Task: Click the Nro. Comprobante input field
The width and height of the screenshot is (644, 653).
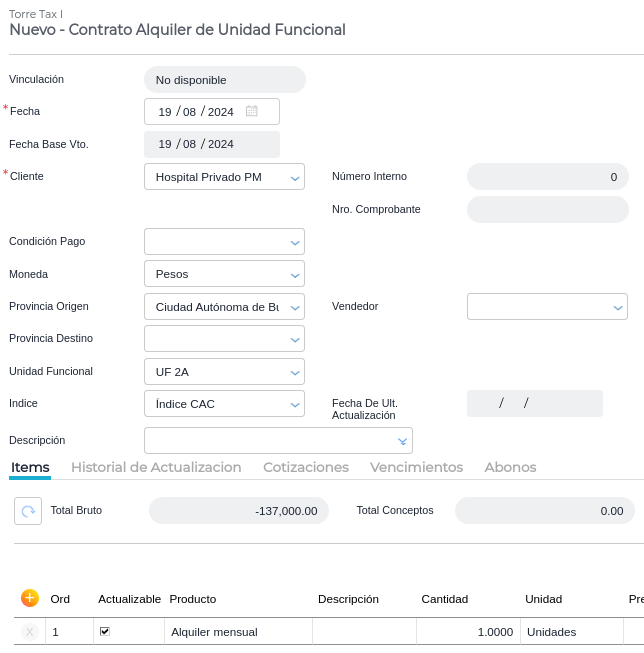Action: tap(547, 209)
